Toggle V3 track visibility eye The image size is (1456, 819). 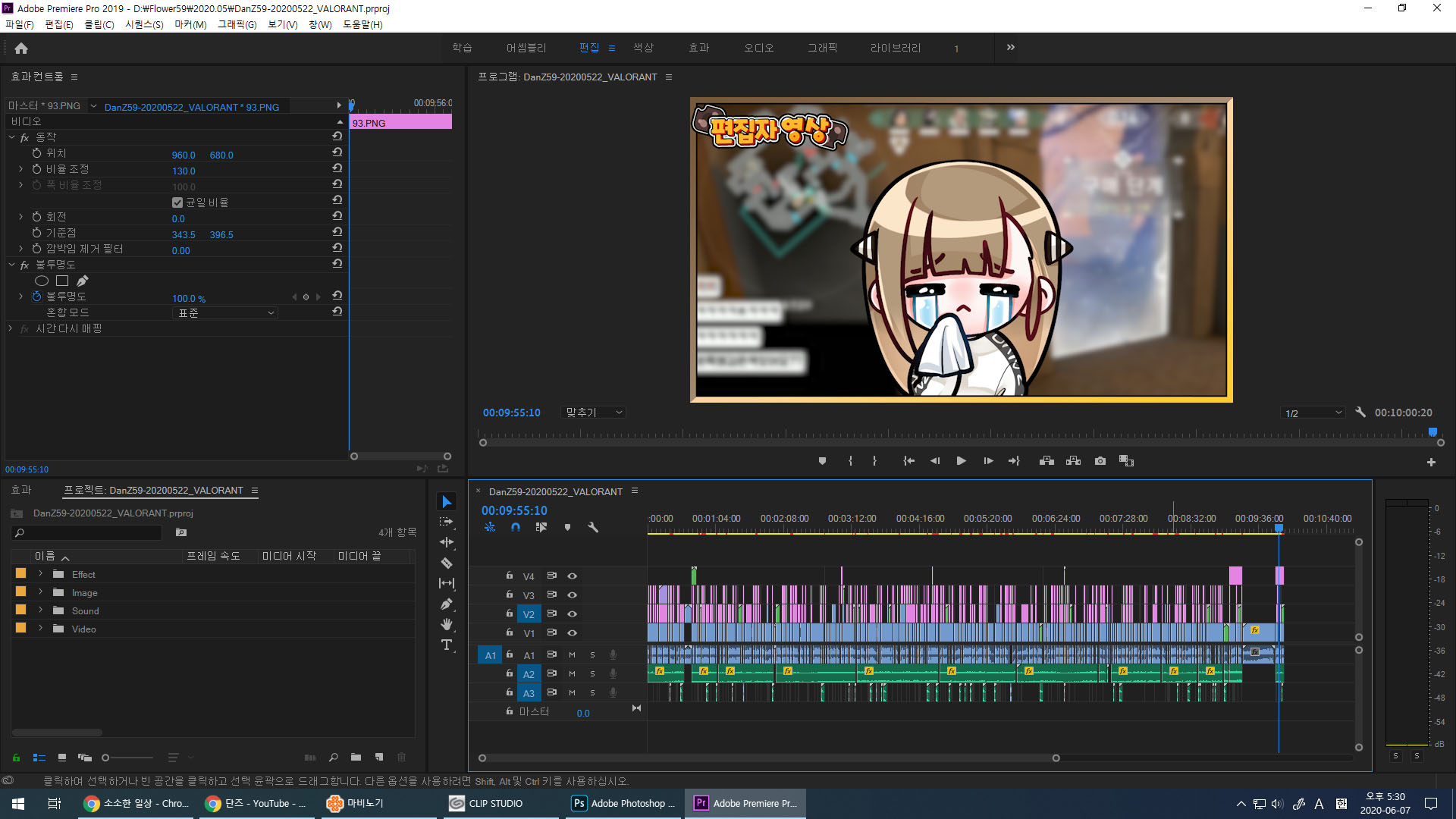coord(573,595)
